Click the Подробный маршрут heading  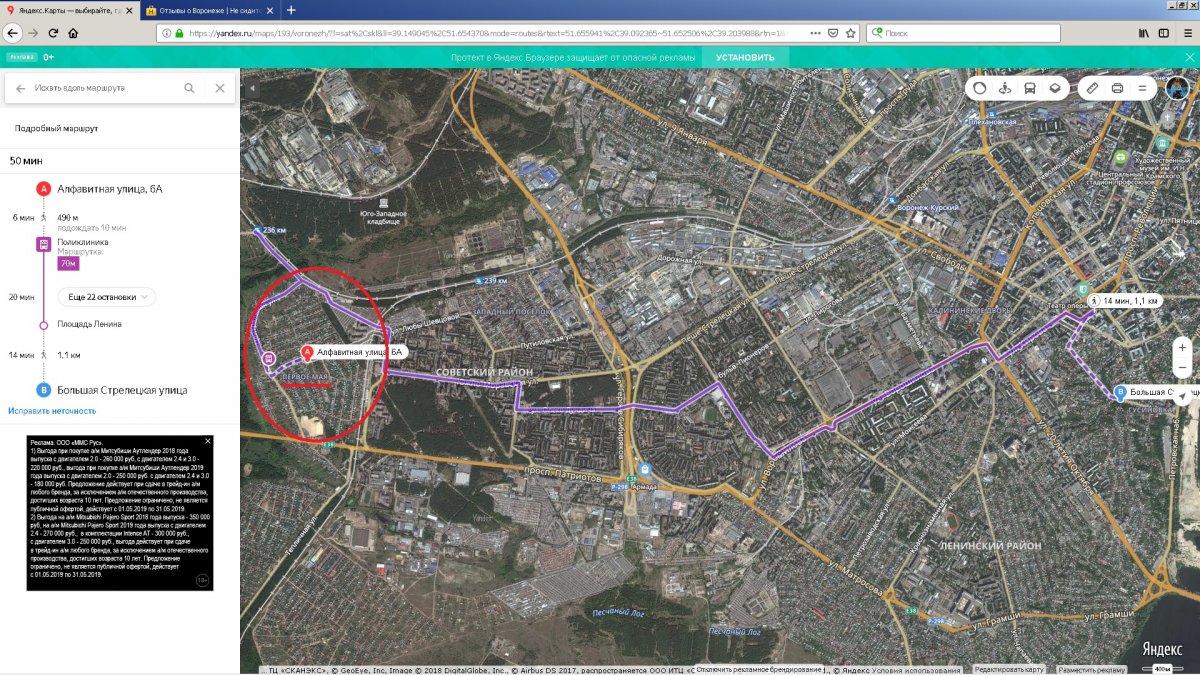coord(56,128)
